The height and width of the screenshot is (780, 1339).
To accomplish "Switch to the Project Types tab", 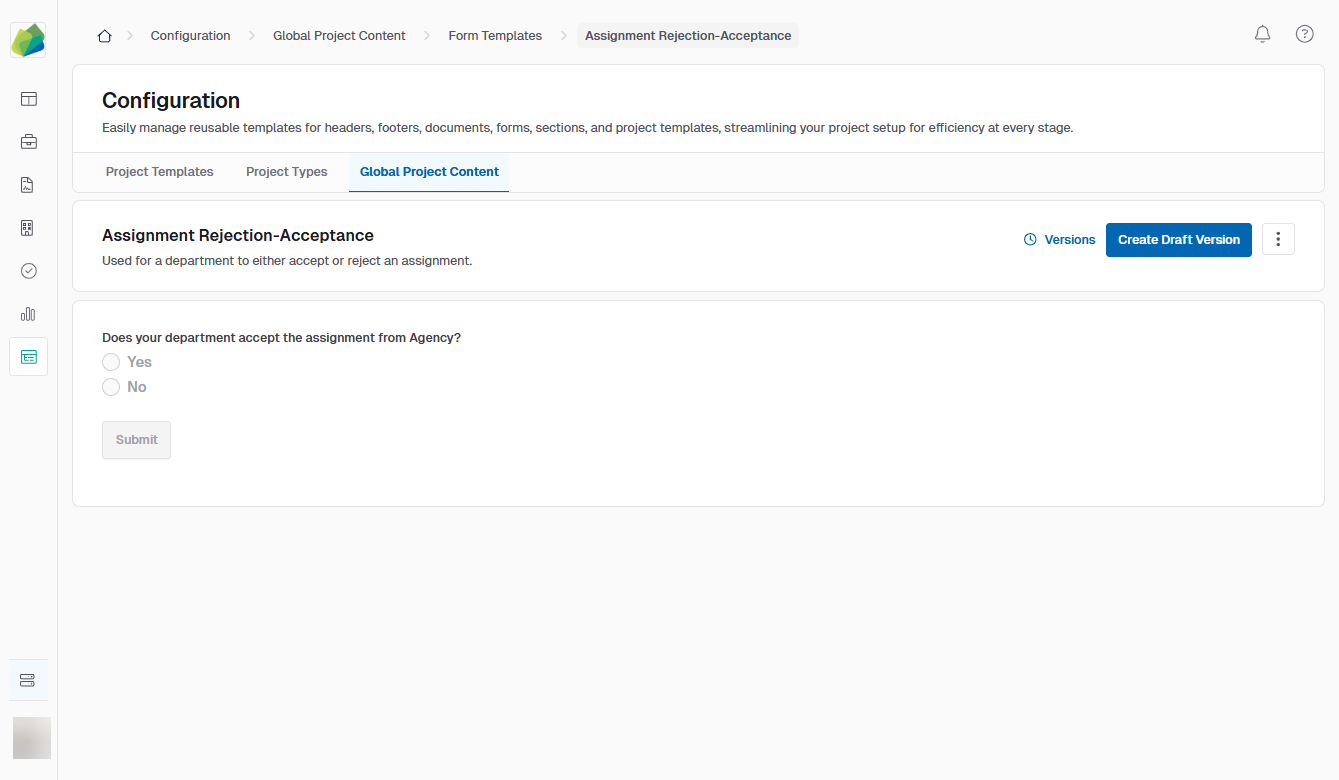I will tap(286, 172).
